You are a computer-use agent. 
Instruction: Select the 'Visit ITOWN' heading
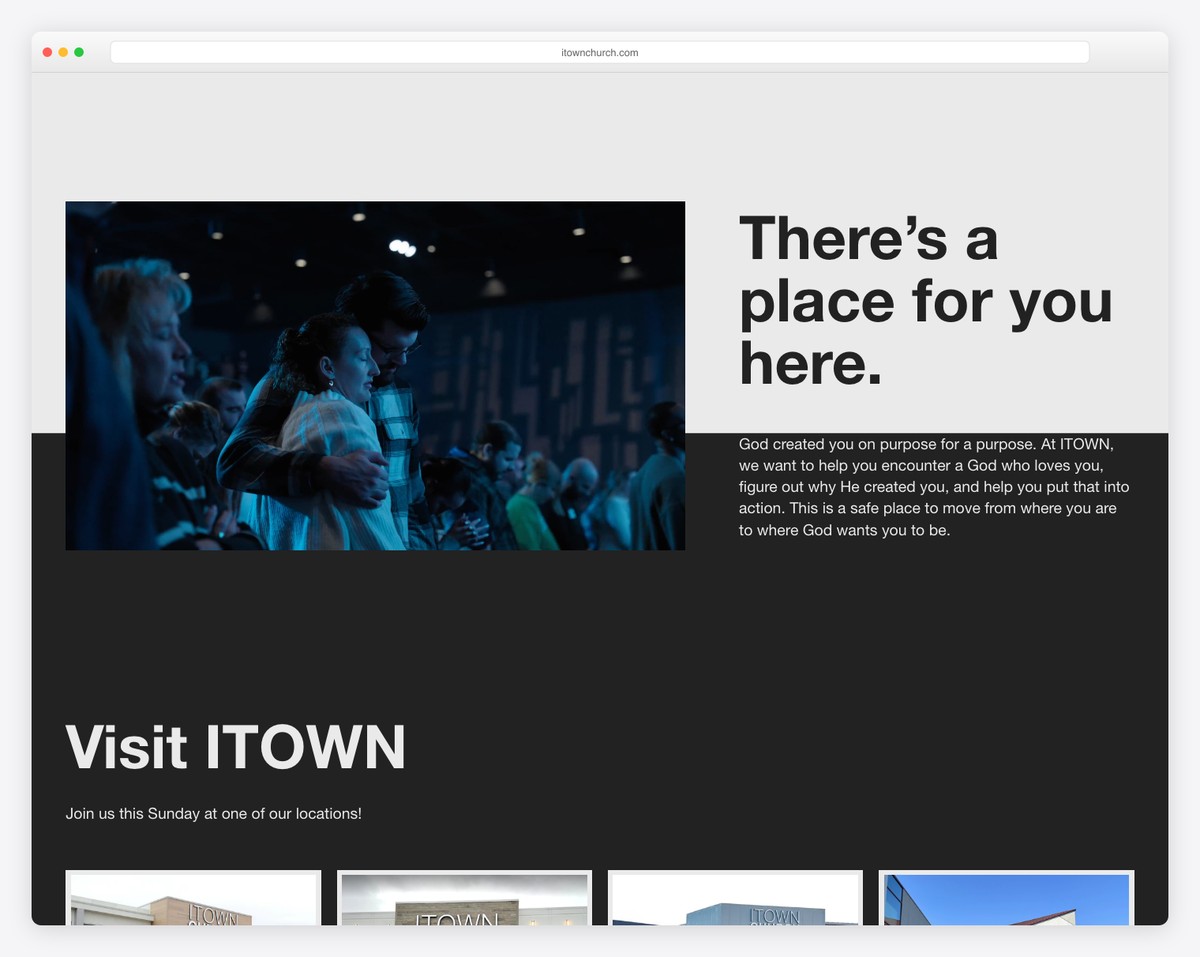tap(235, 747)
